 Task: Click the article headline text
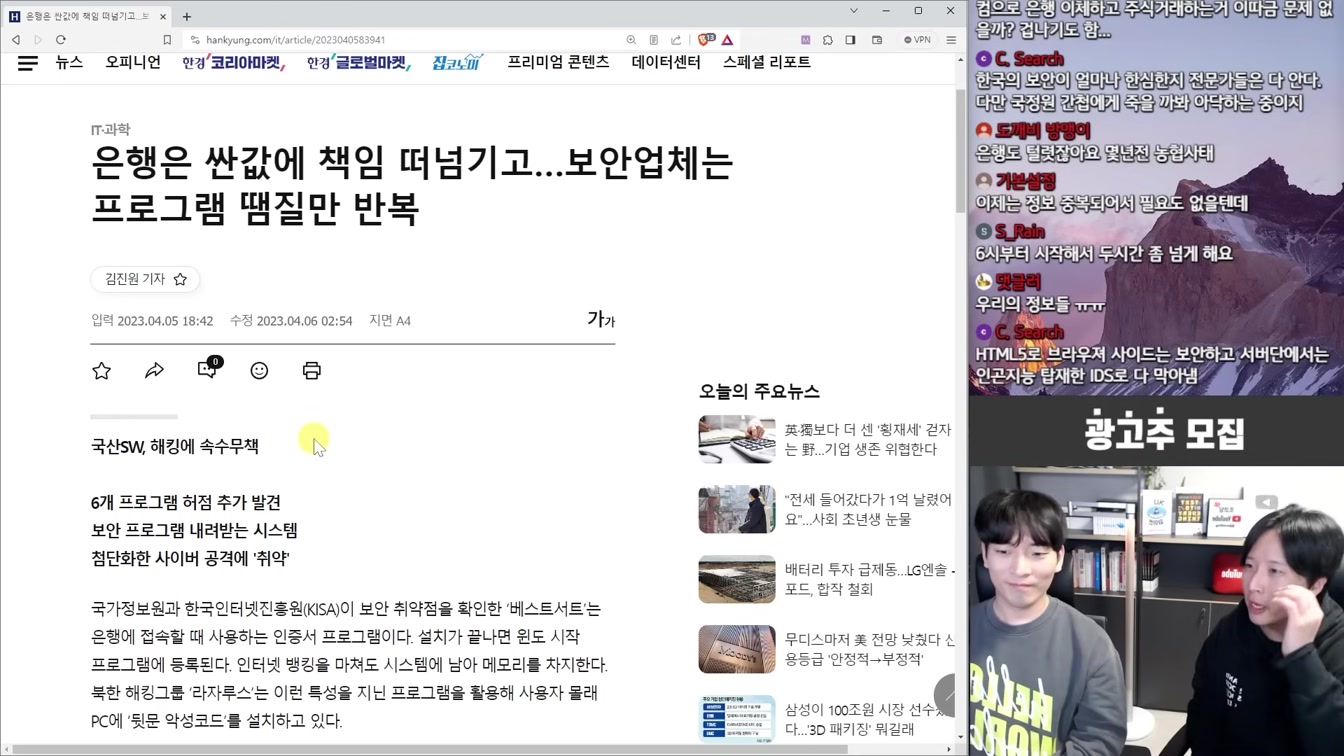pyautogui.click(x=412, y=185)
